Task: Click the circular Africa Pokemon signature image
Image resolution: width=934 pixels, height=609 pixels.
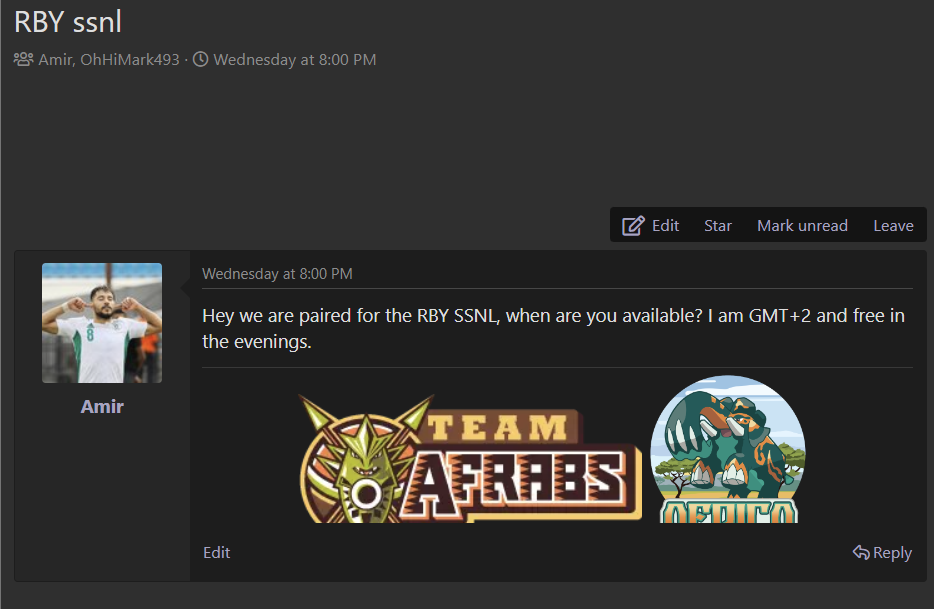Action: point(727,450)
